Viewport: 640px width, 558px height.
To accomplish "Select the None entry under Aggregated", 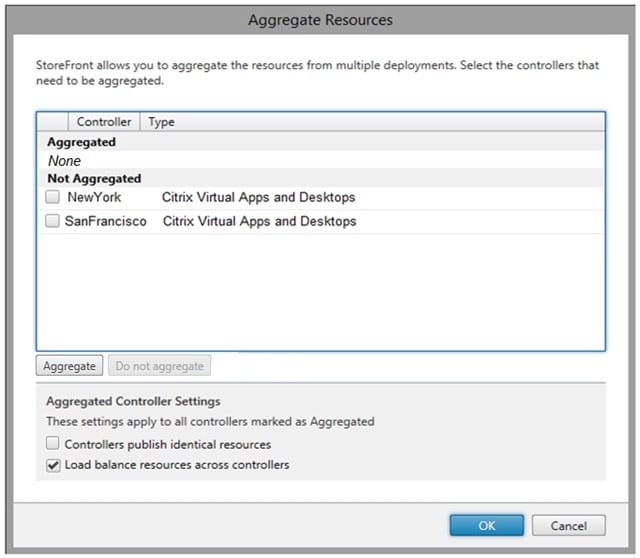I will pyautogui.click(x=64, y=161).
